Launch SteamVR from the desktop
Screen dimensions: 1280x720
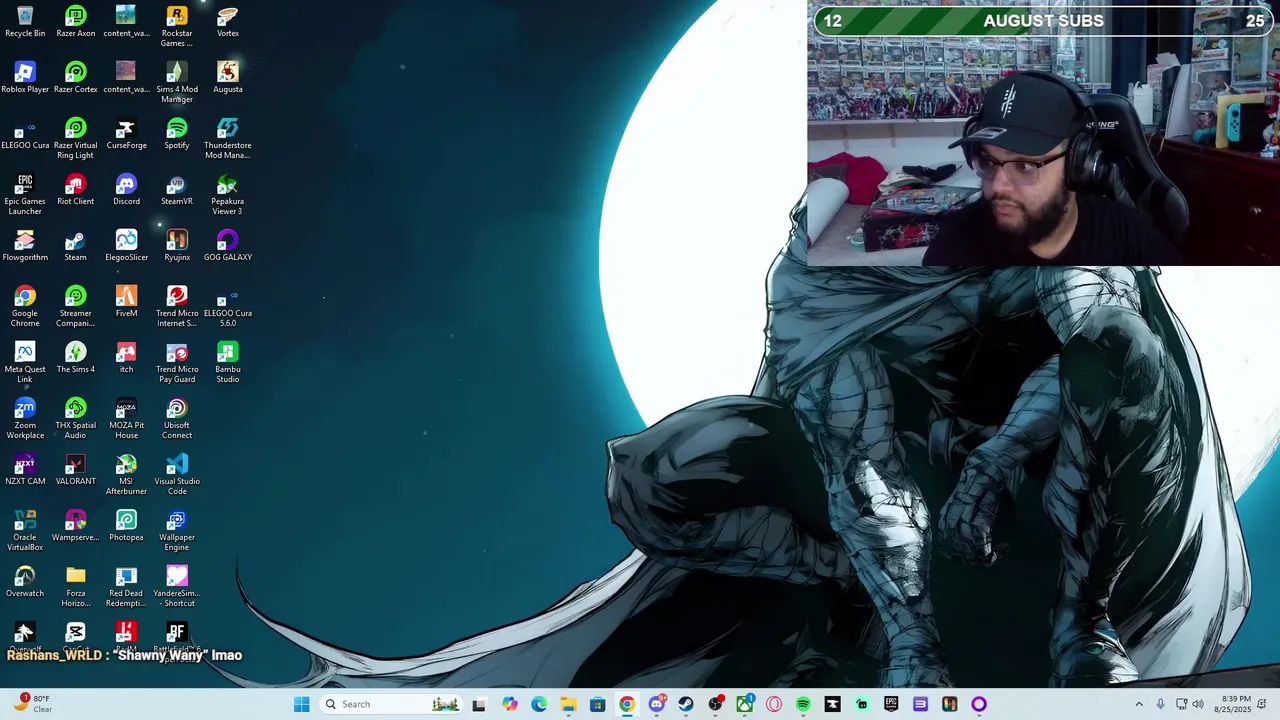[x=177, y=190]
